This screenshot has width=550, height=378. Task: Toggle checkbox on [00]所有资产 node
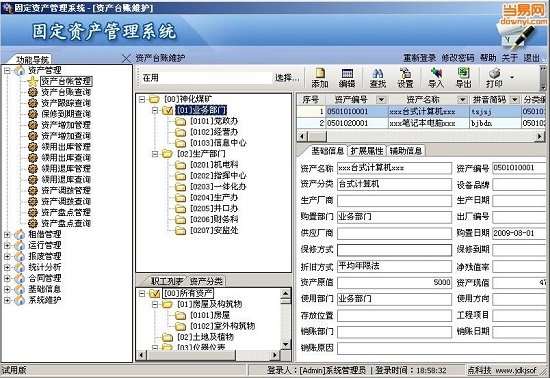point(155,293)
